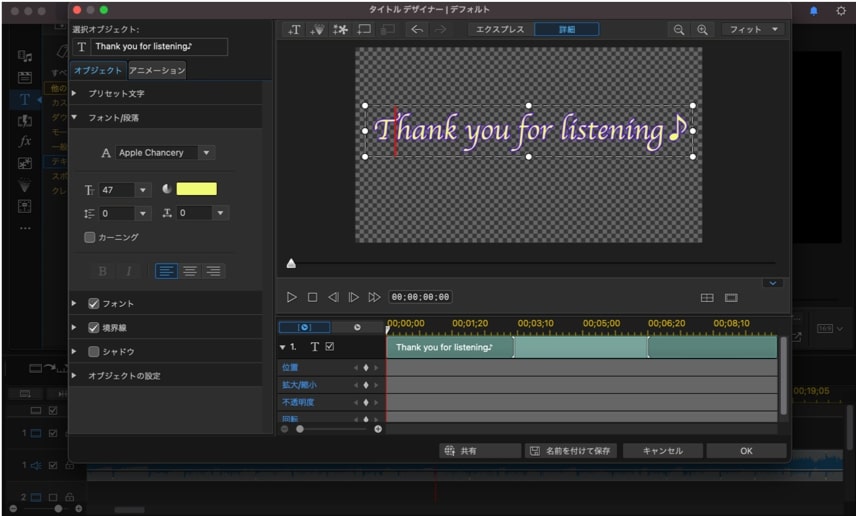Viewport: 856px width, 516px height.
Task: Align text to the center
Action: tap(189, 271)
